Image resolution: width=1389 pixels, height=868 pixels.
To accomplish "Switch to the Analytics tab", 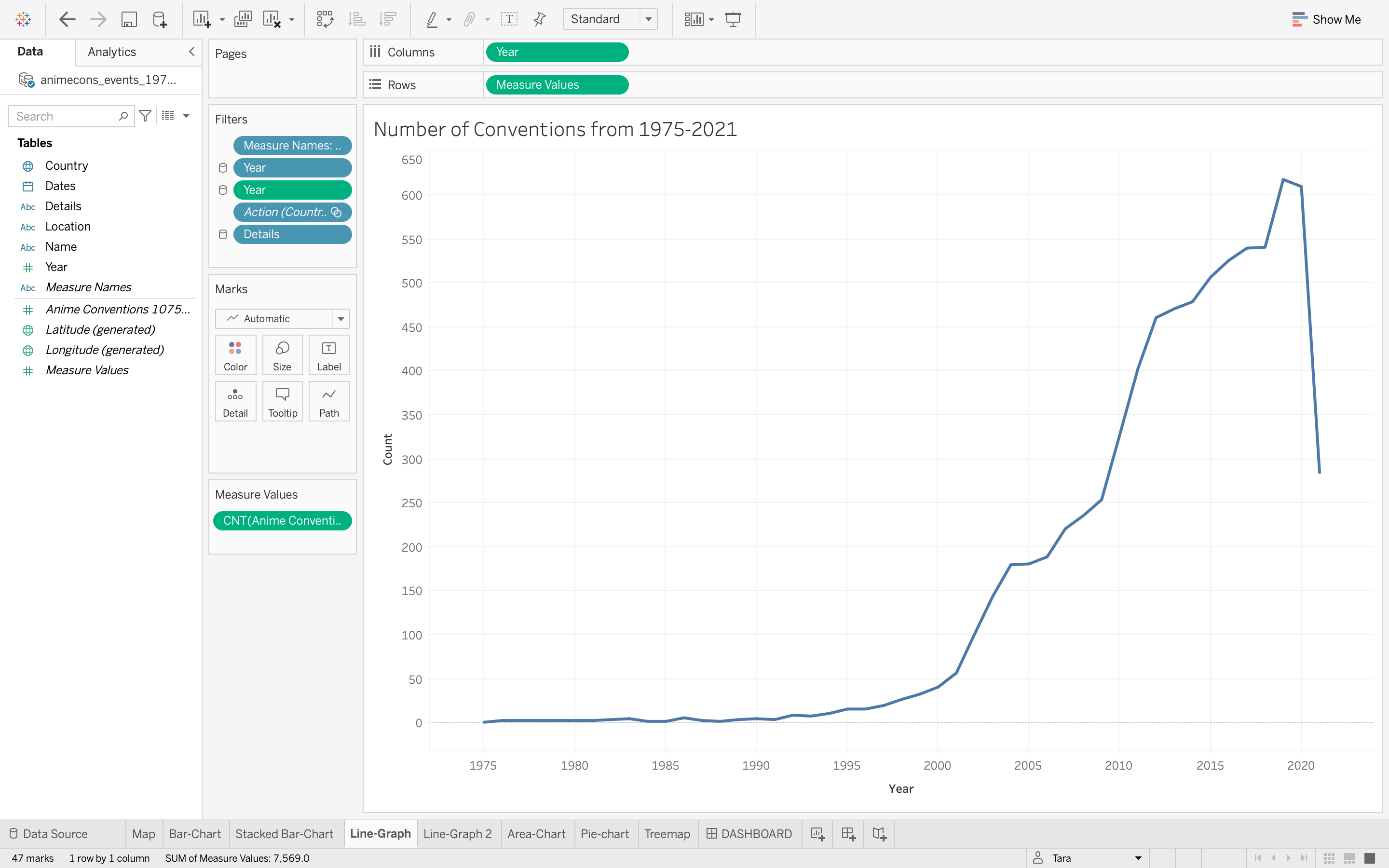I will [112, 52].
